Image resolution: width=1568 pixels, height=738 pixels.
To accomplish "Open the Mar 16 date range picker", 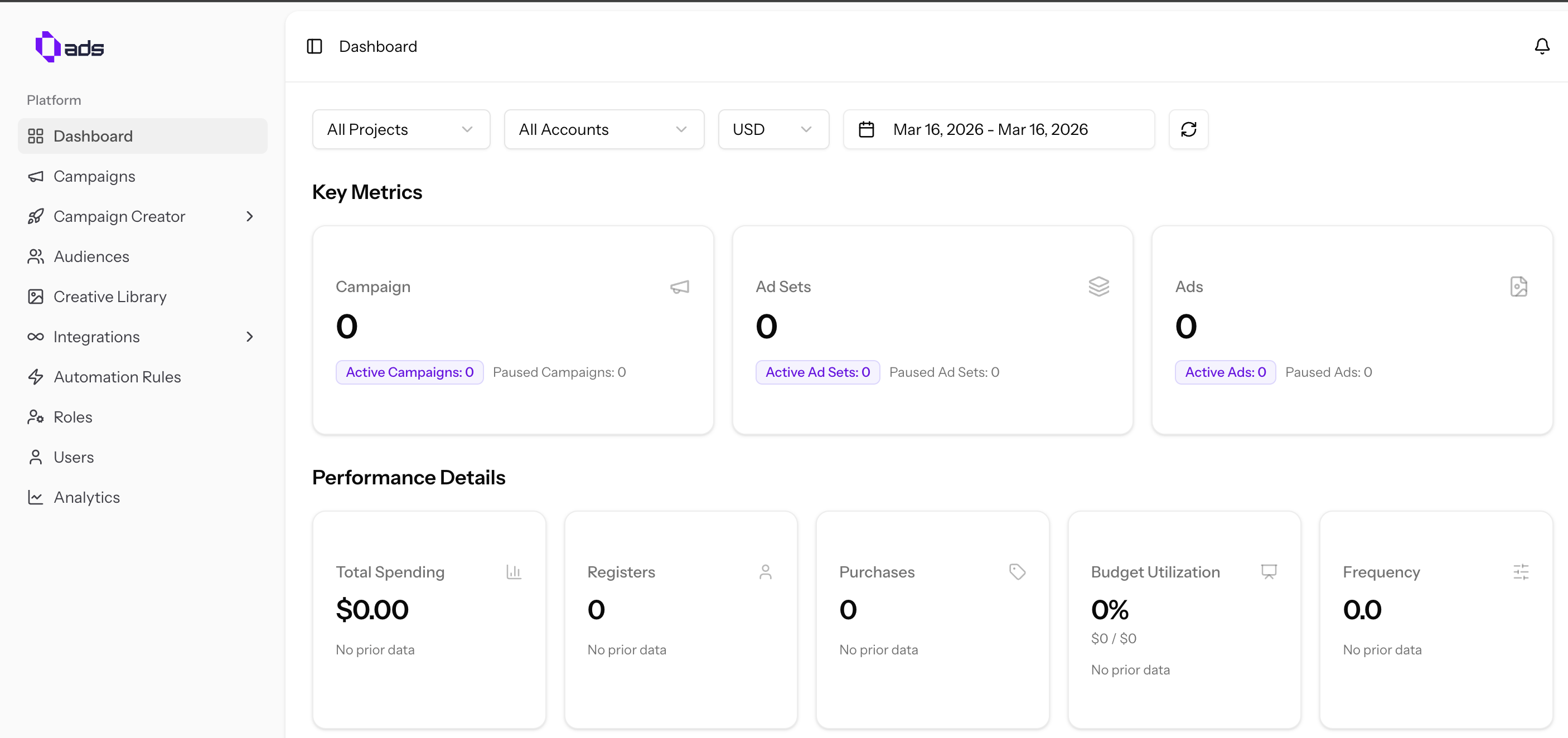I will pos(998,129).
